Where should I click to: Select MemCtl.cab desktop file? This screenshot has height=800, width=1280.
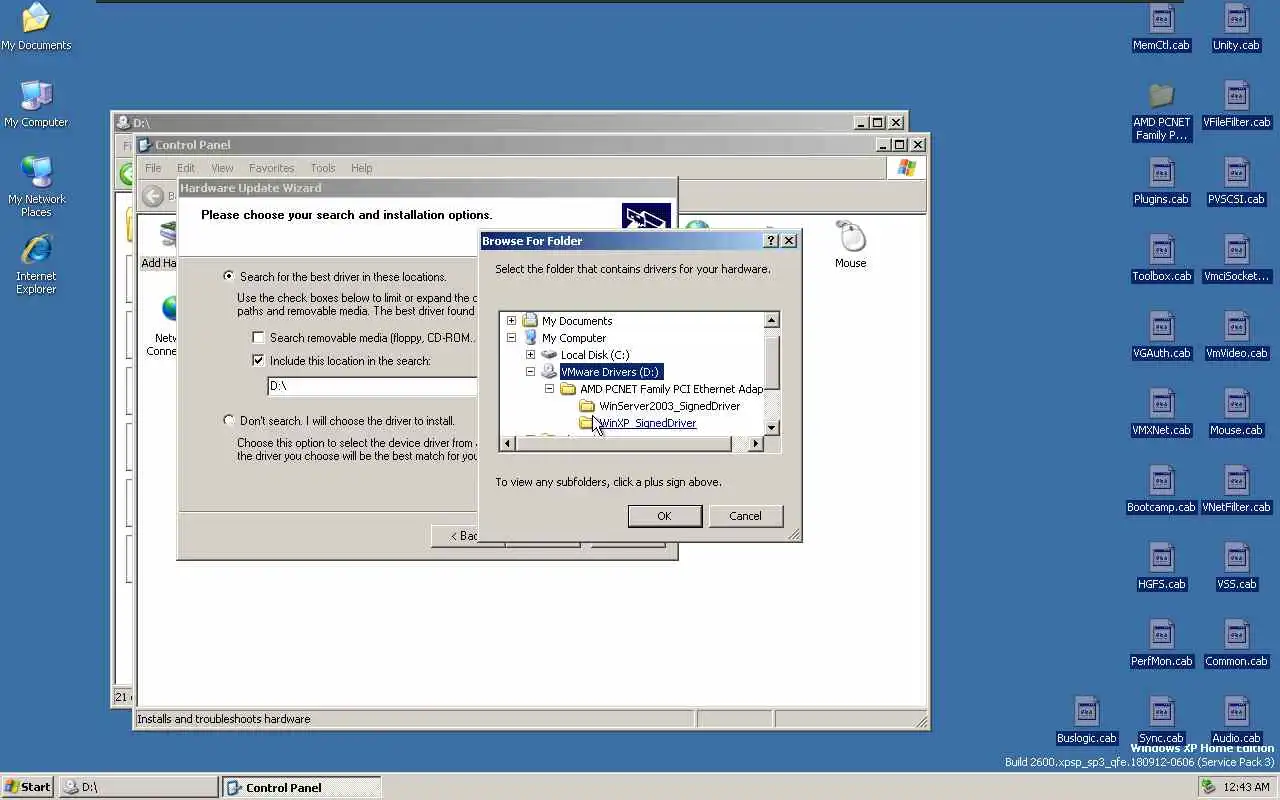[x=1161, y=27]
